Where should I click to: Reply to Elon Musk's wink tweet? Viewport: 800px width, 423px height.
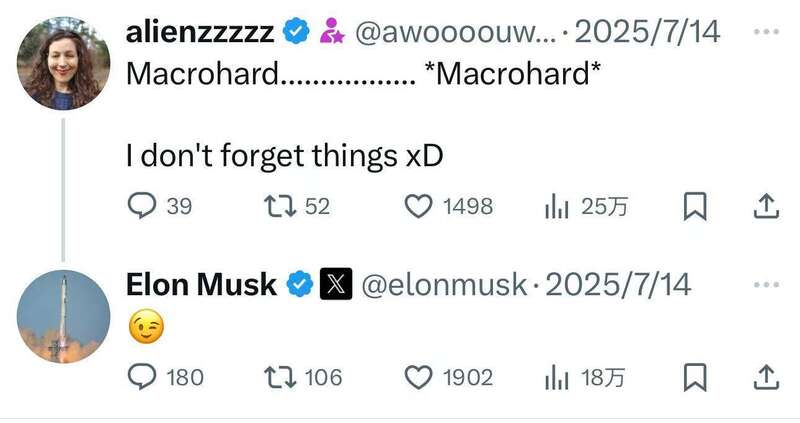[144, 377]
